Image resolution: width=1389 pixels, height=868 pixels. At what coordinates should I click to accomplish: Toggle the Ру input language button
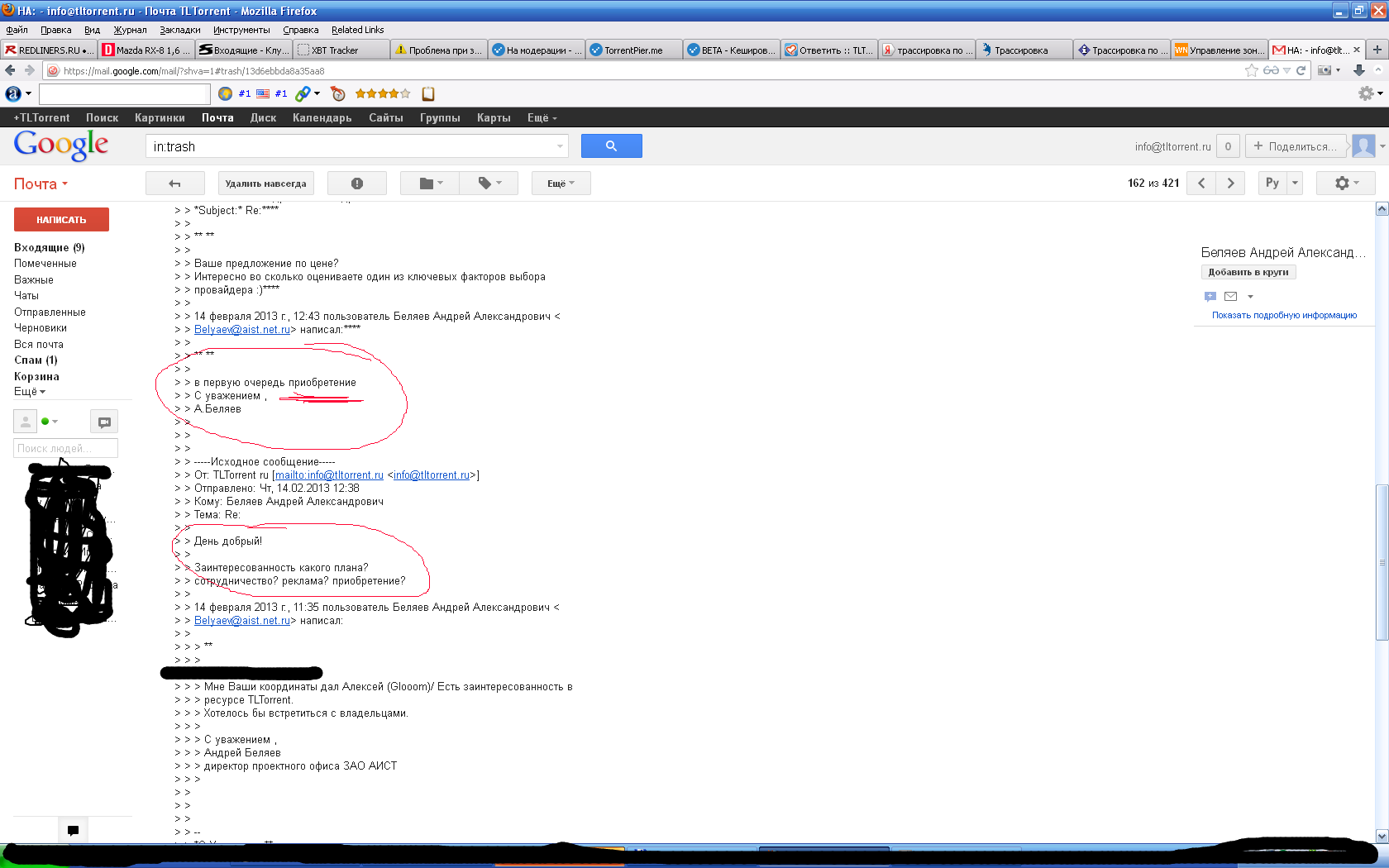[1272, 184]
